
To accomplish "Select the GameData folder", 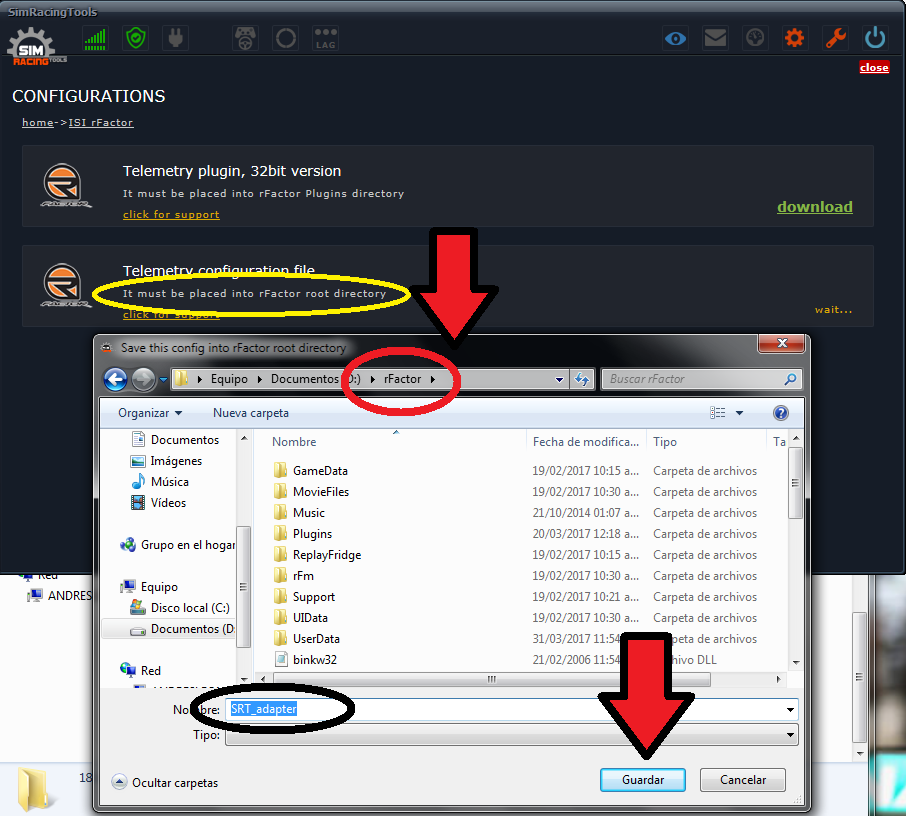I will 311,471.
